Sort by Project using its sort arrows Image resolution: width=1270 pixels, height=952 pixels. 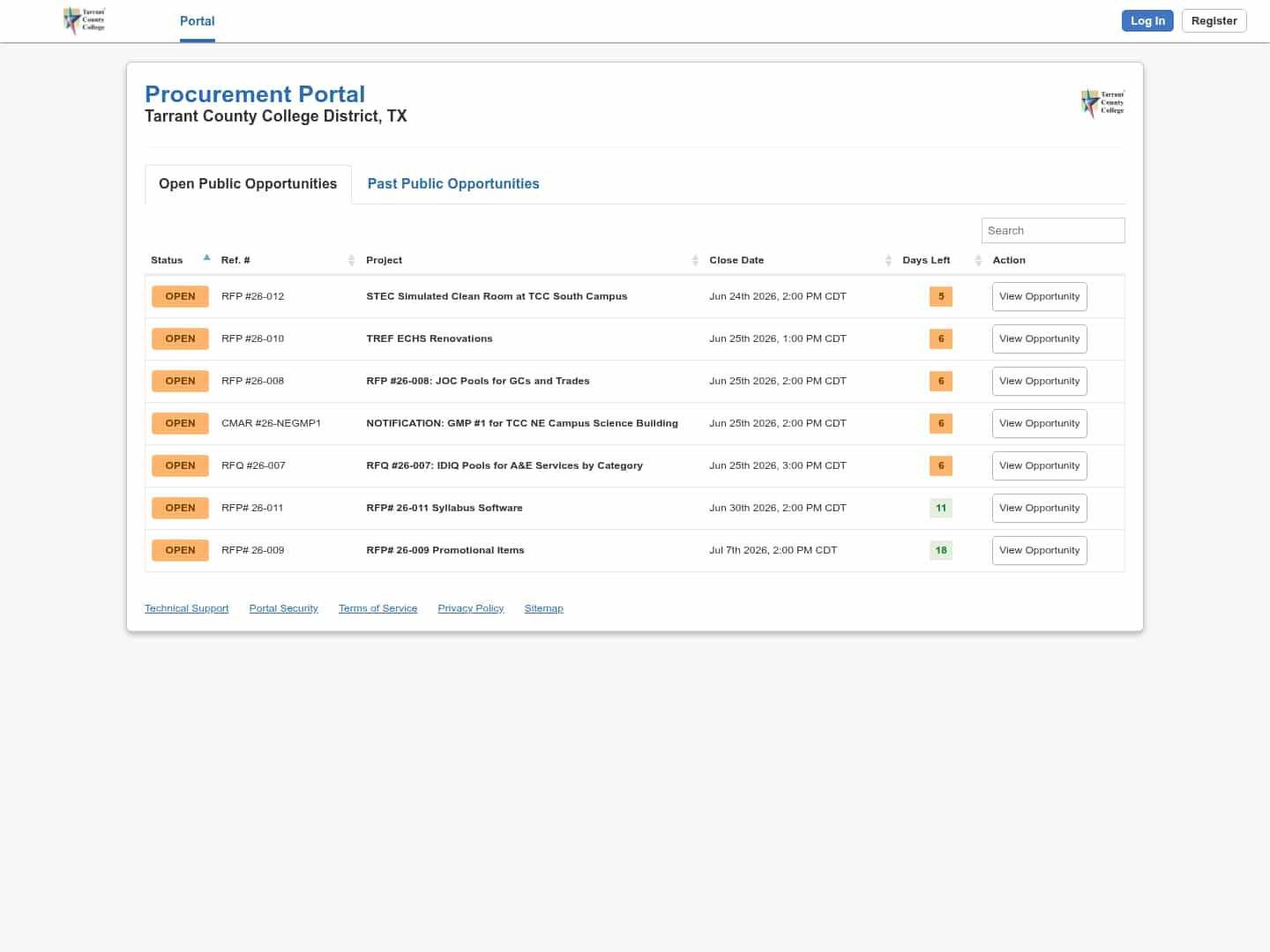(x=695, y=260)
